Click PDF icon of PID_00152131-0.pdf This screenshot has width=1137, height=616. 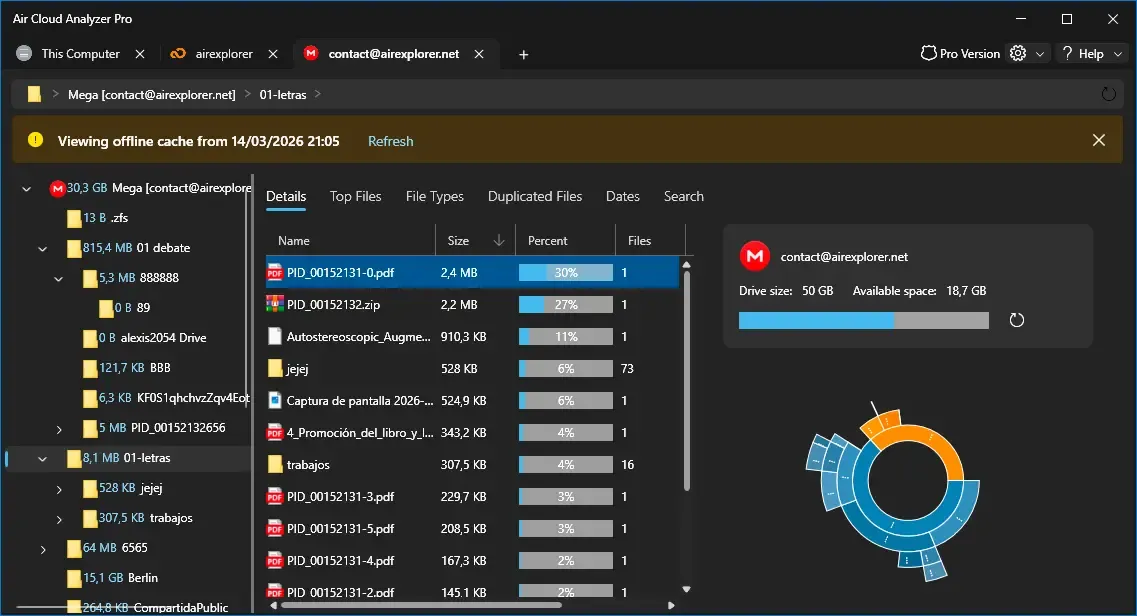point(274,272)
